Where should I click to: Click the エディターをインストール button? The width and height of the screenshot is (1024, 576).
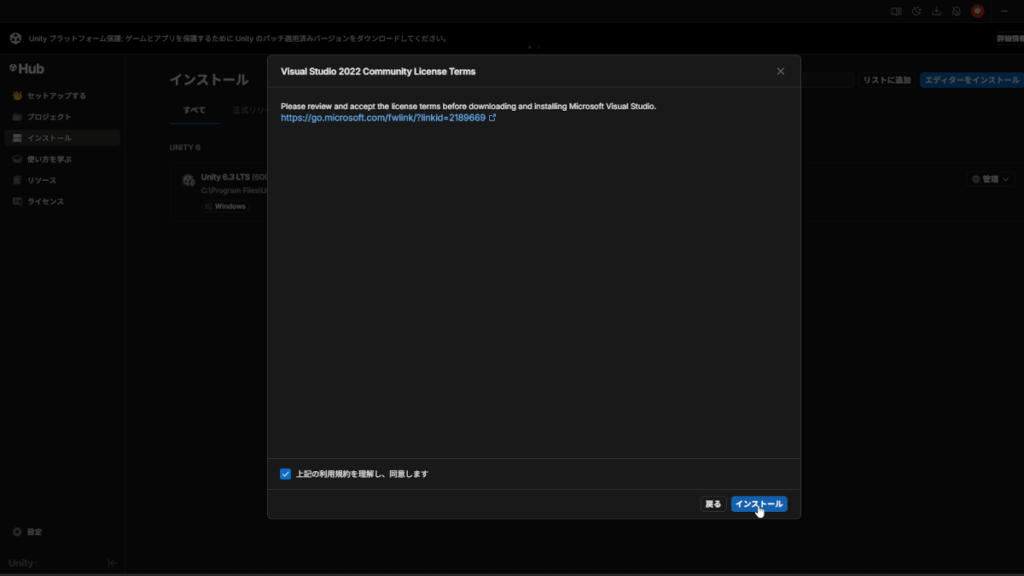coord(971,80)
